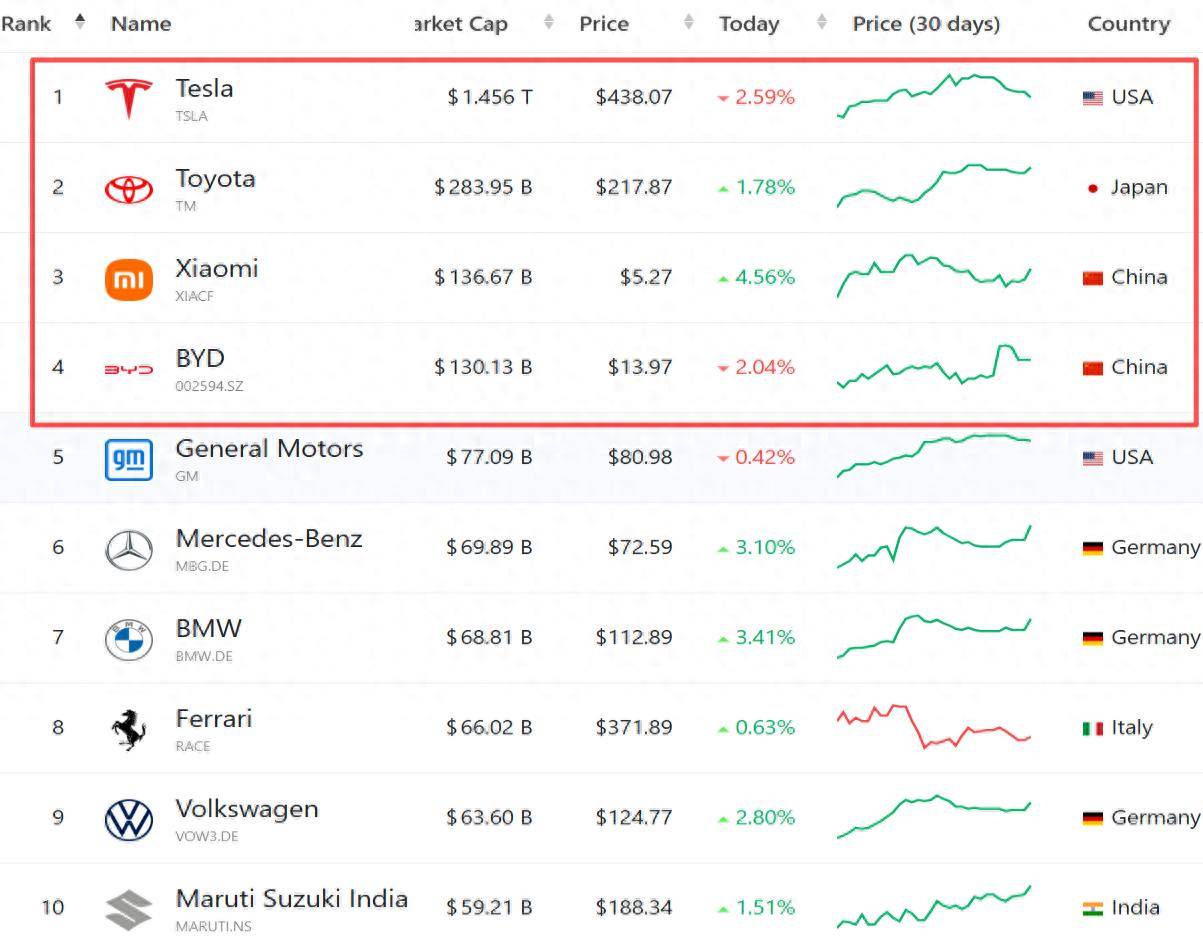Click the Tesla logo icon
This screenshot has height=944, width=1203.
(x=129, y=98)
